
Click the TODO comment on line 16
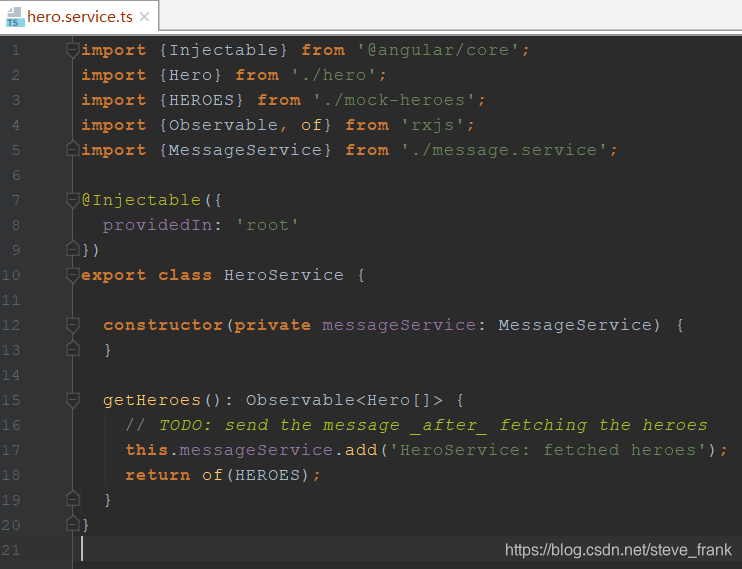416,425
